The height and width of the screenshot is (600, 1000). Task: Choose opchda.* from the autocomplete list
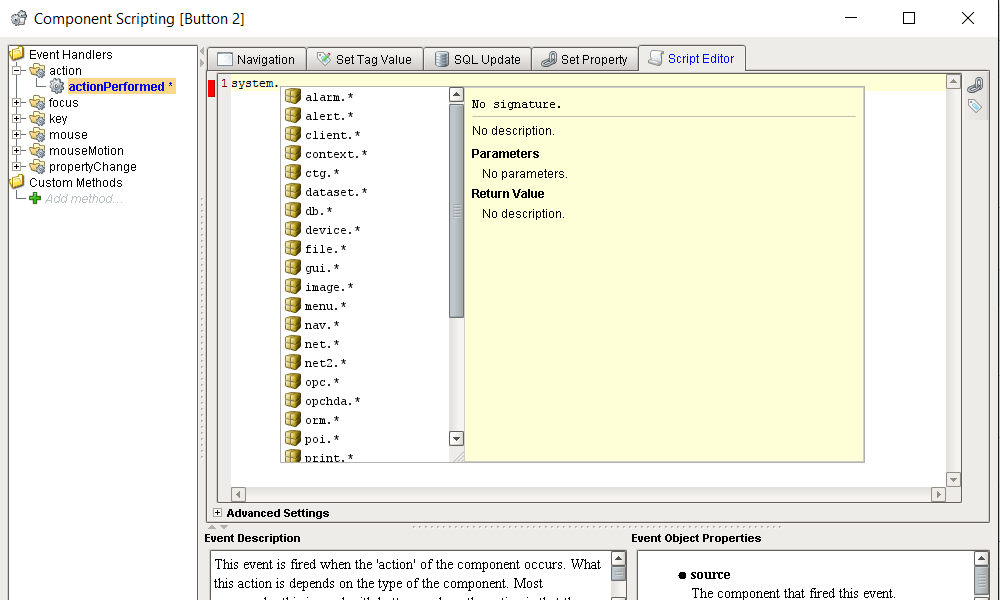click(x=365, y=401)
